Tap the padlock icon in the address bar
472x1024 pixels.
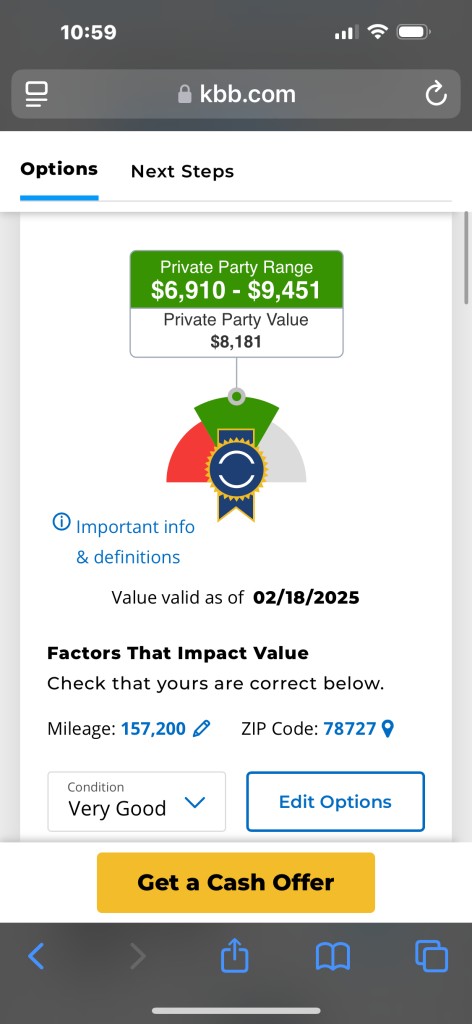[x=185, y=94]
